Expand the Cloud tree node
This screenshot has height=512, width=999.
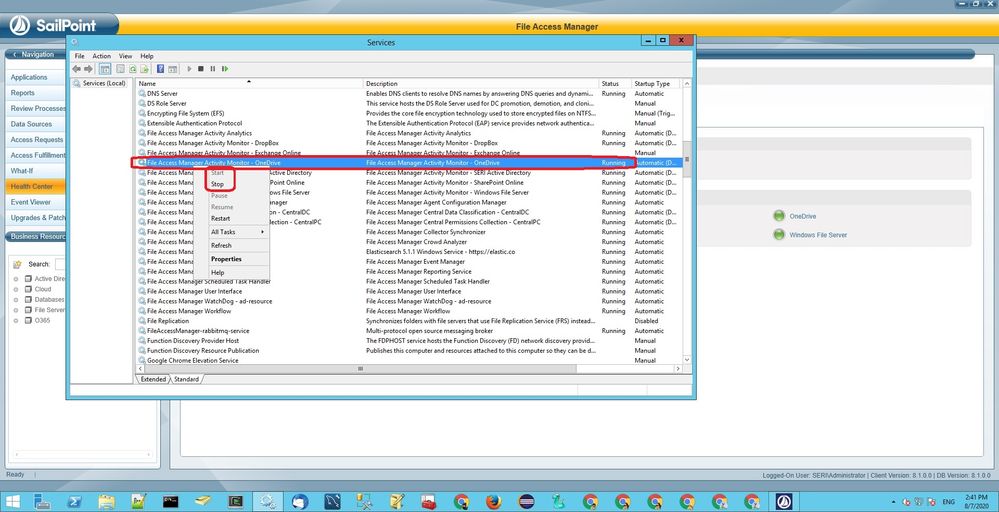tap(16, 289)
